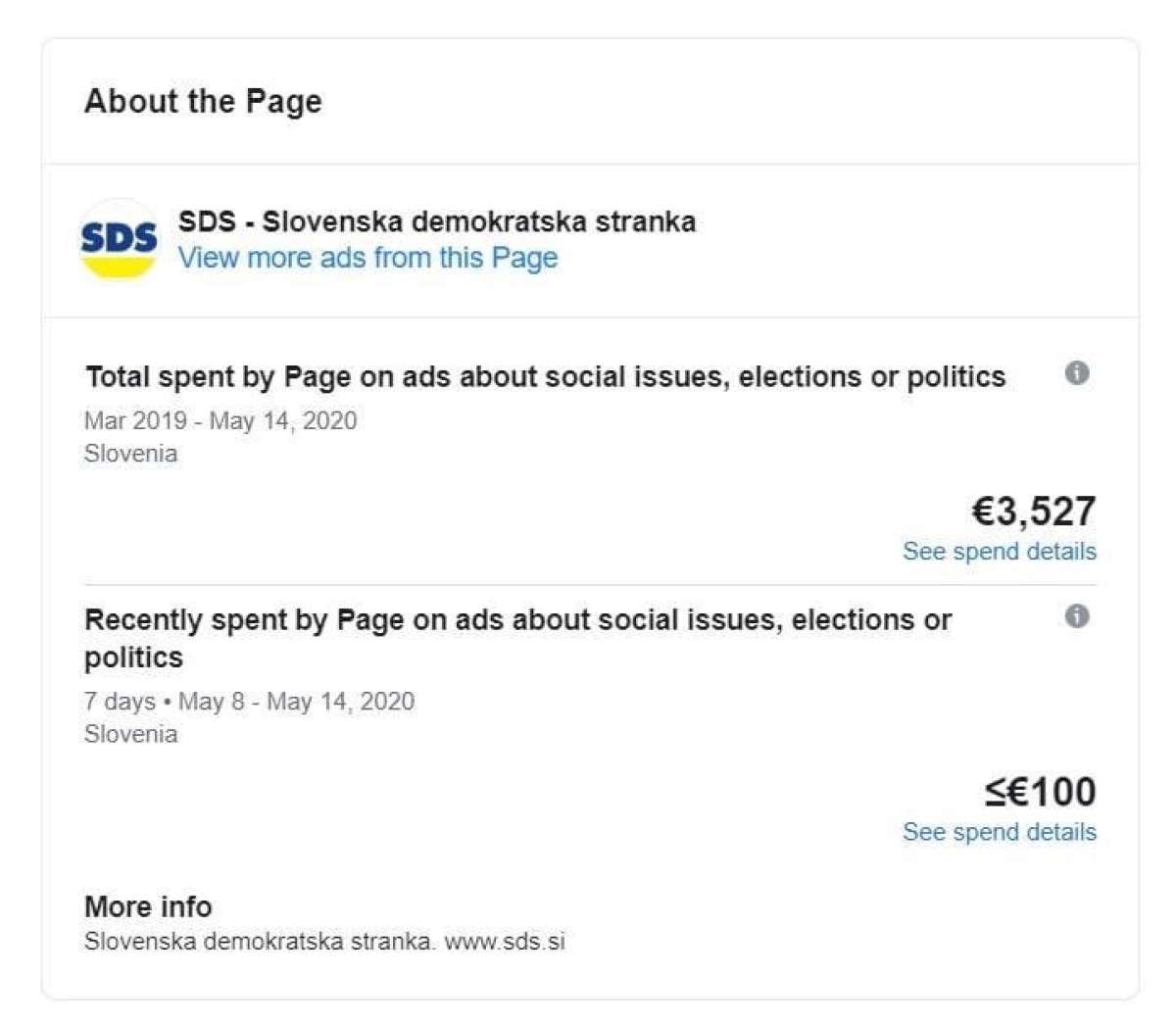This screenshot has width=1176, height=1023.
Task: Click the Mar 2019 - May 14, 2020 date range
Action: [x=220, y=421]
